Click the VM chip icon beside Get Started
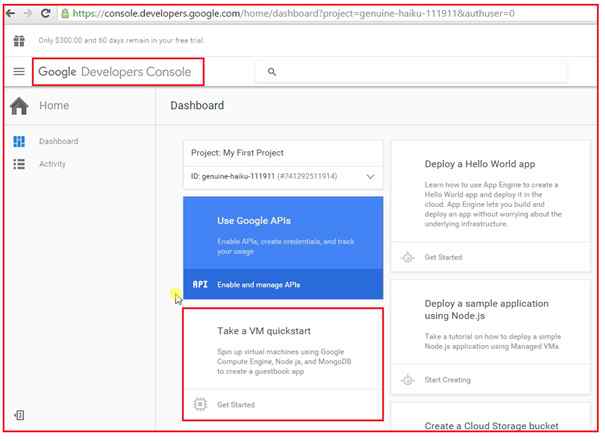 click(200, 404)
